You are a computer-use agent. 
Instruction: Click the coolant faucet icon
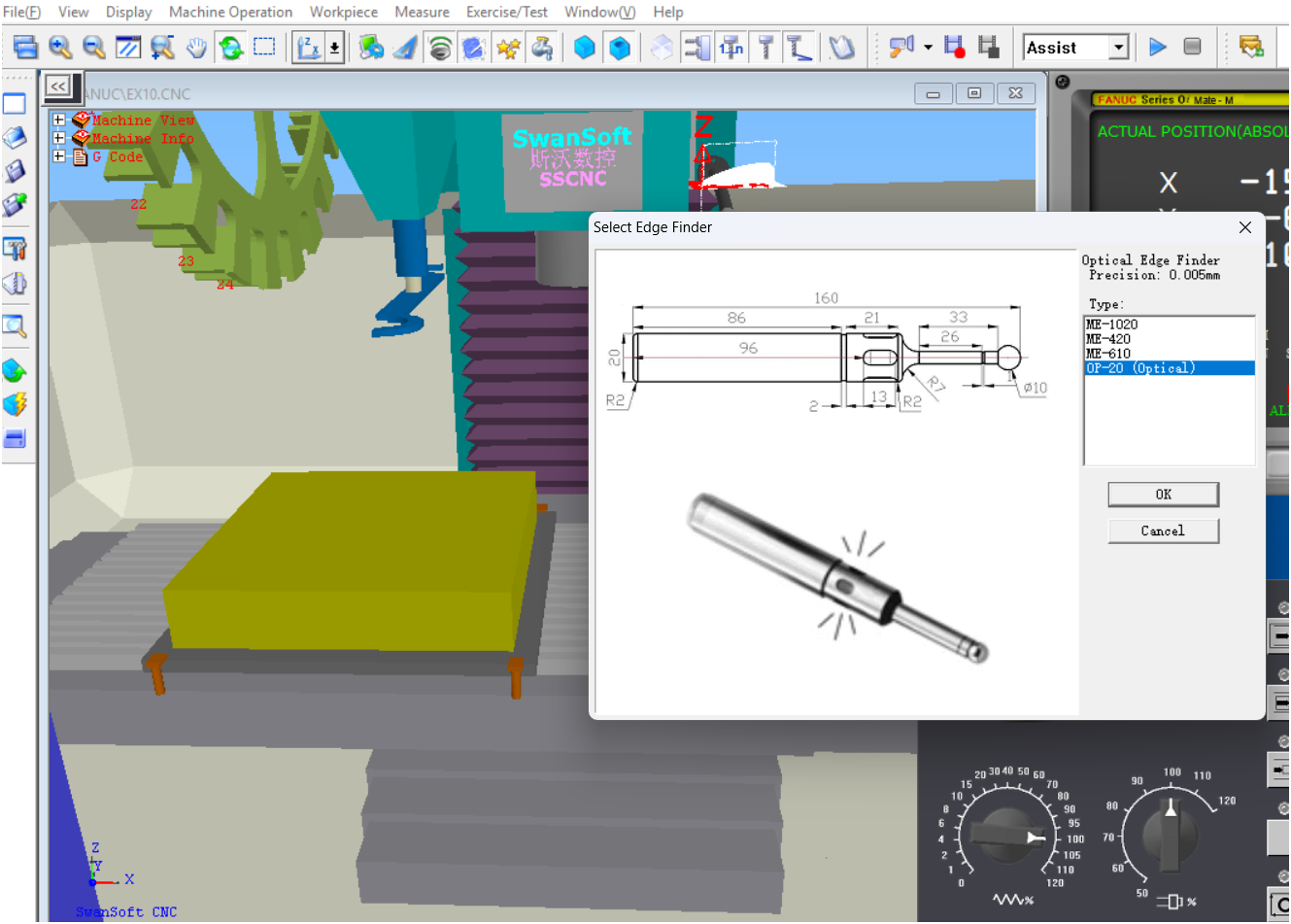click(x=542, y=47)
